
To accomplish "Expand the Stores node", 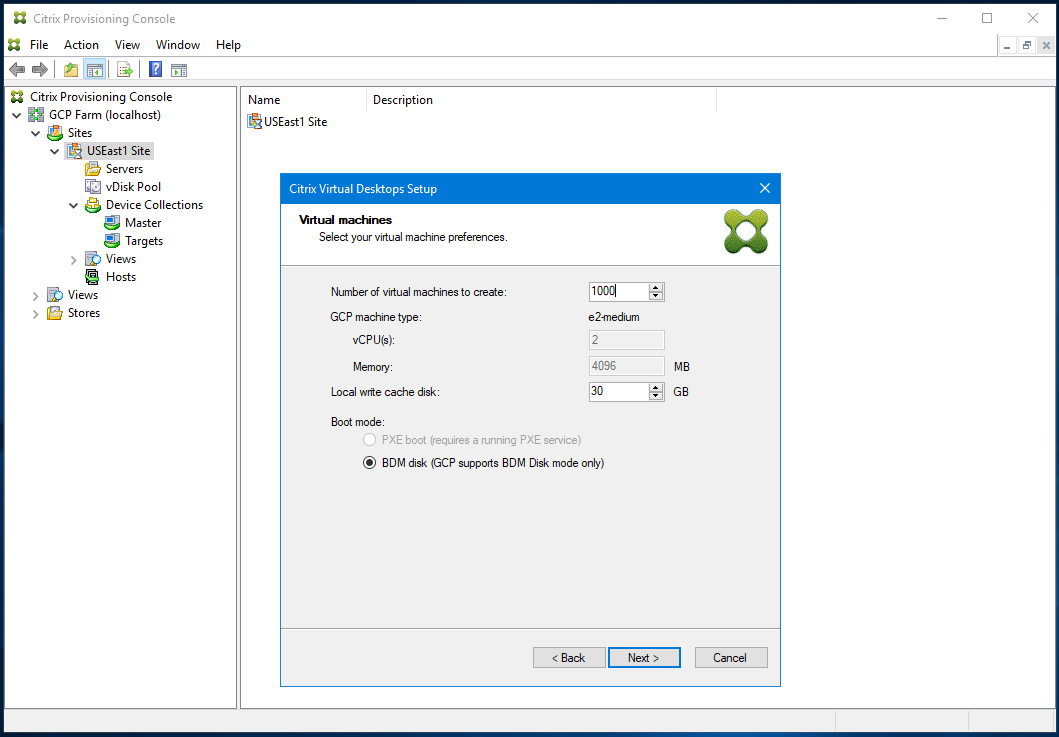I will coord(36,312).
